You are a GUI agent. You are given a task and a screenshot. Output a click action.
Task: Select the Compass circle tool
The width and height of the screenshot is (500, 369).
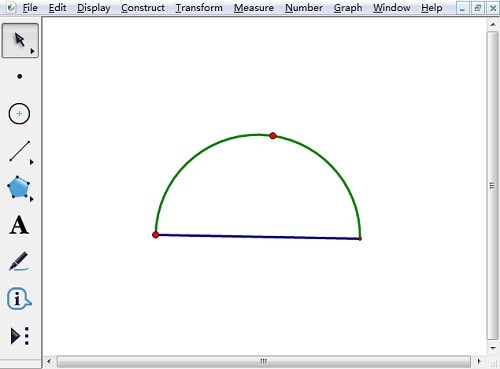coord(19,114)
